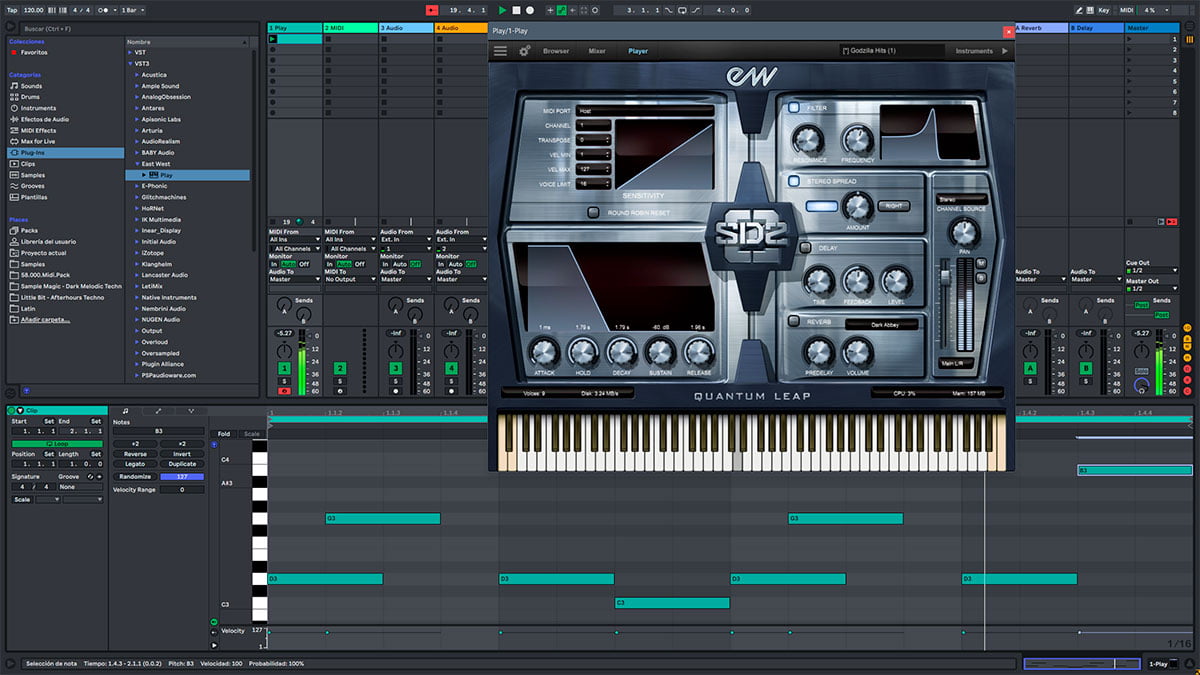The image size is (1200, 675).
Task: Start playback with the green play button
Action: tap(502, 10)
